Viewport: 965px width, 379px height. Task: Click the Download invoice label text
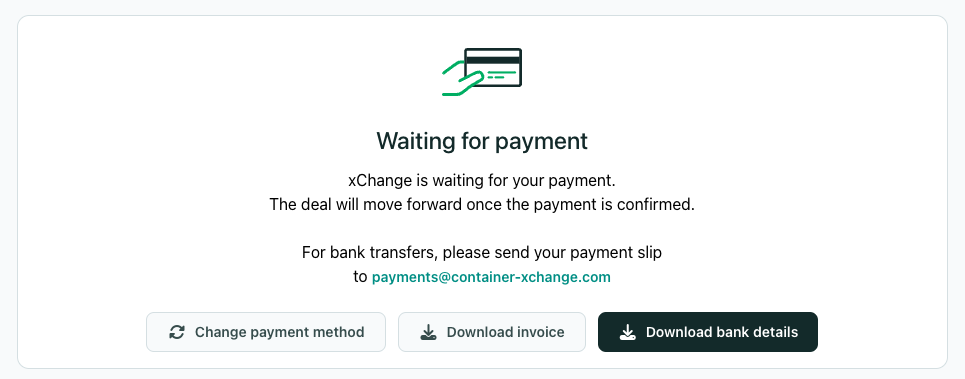[505, 332]
